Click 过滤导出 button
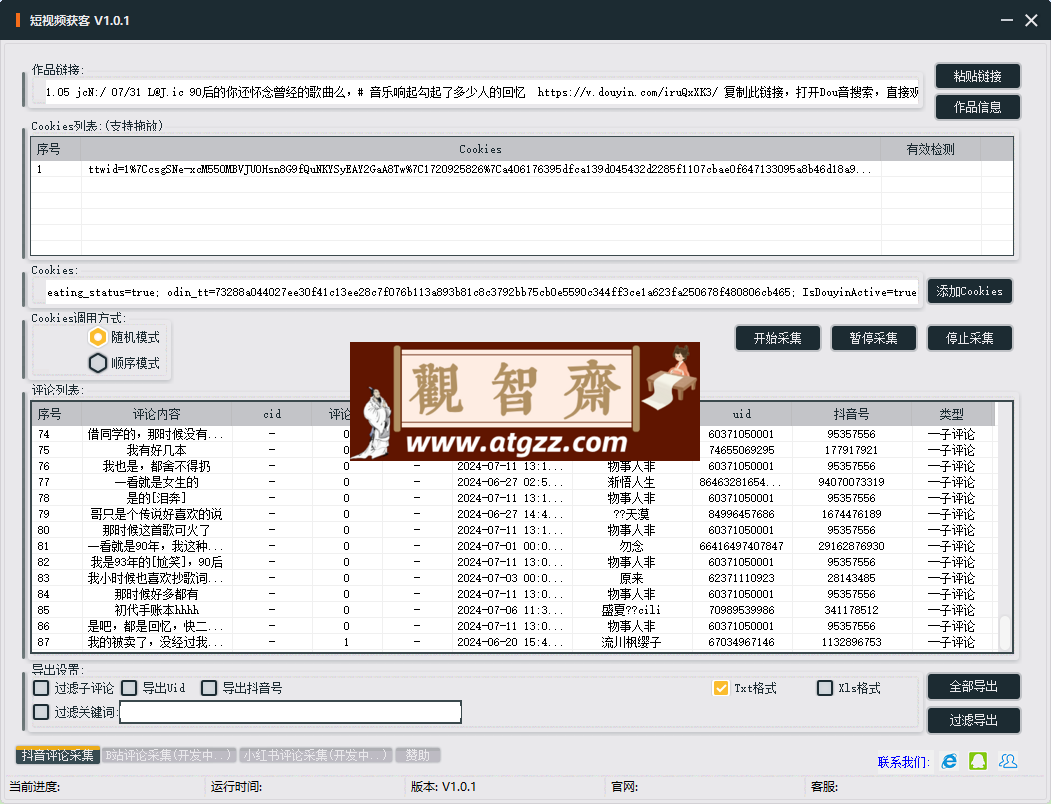The image size is (1051, 804). point(973,720)
